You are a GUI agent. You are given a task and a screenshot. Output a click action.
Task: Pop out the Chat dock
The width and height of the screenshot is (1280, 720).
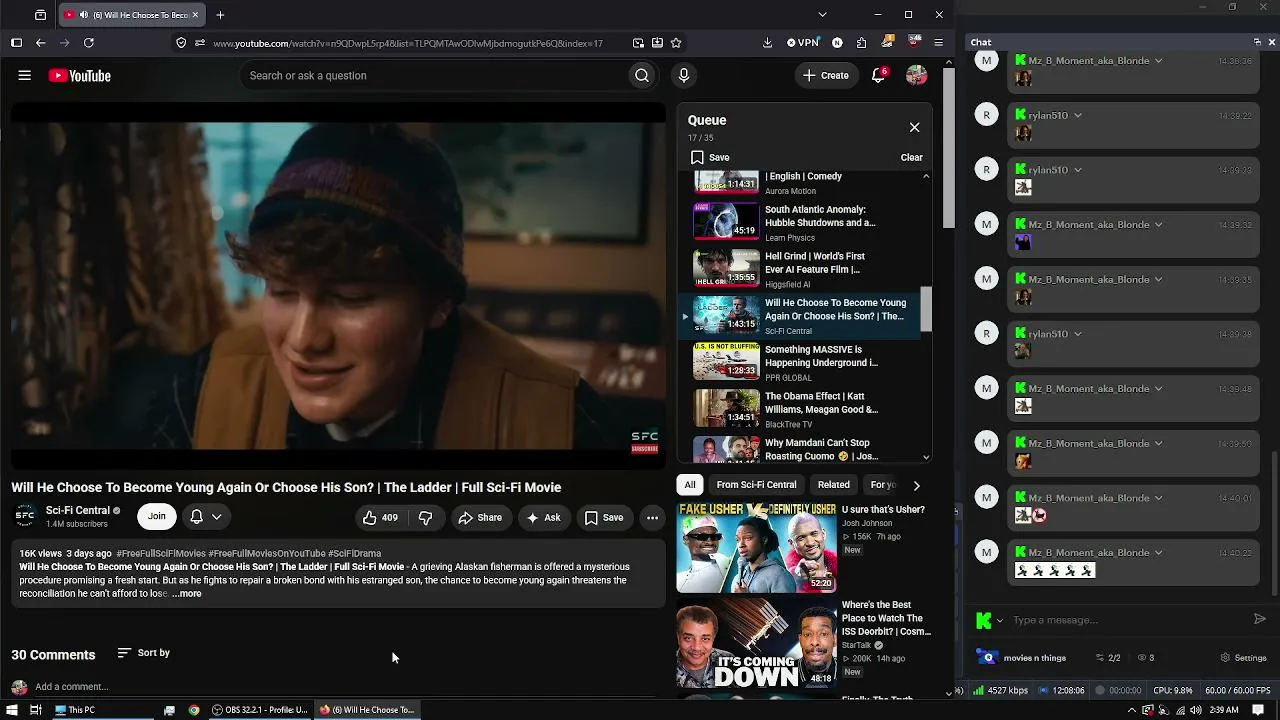1257,42
